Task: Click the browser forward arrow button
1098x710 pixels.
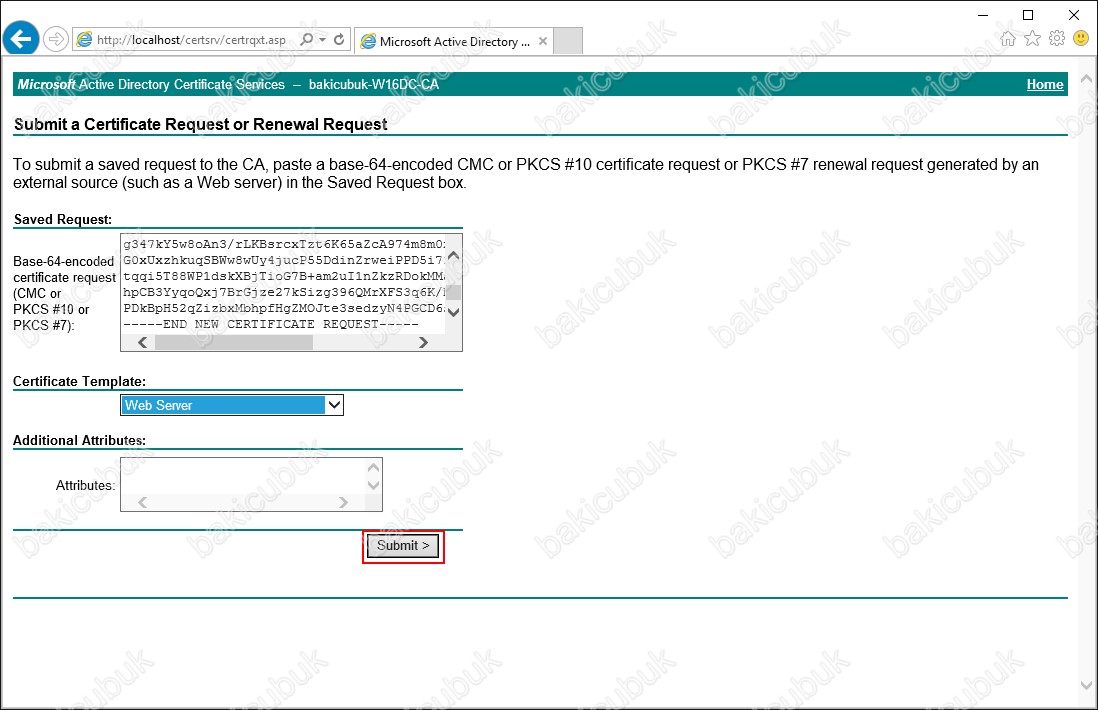Action: [55, 39]
